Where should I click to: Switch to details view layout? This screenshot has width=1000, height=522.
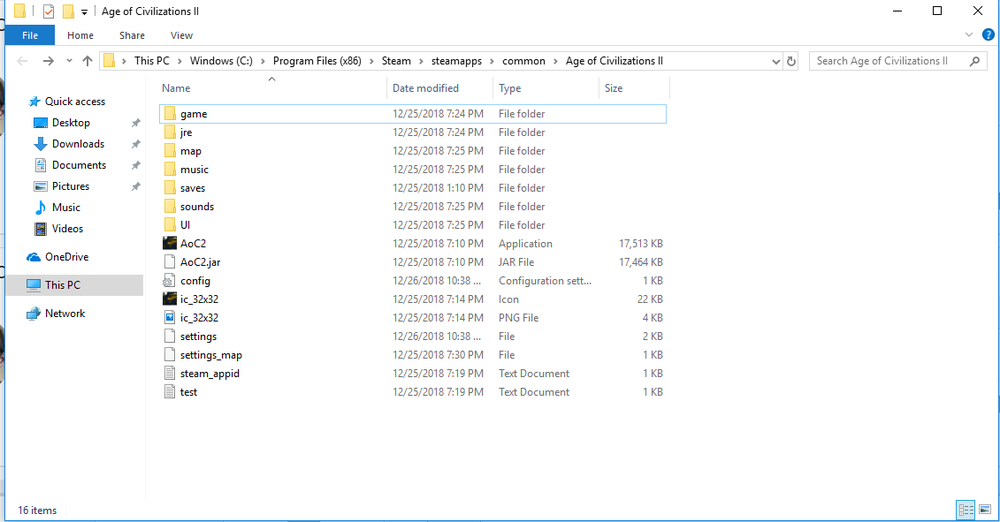coord(966,509)
